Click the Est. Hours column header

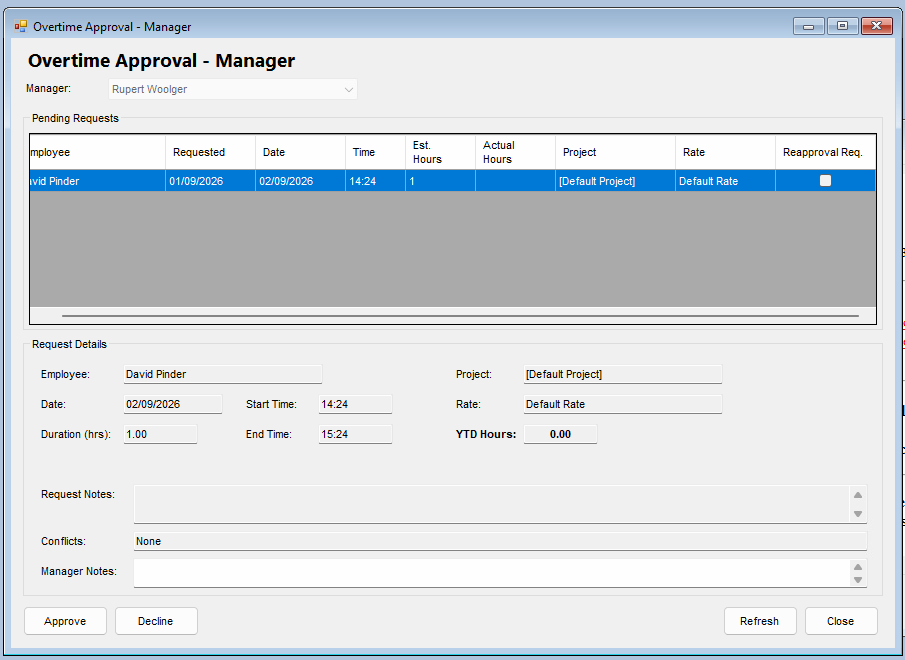tap(440, 152)
